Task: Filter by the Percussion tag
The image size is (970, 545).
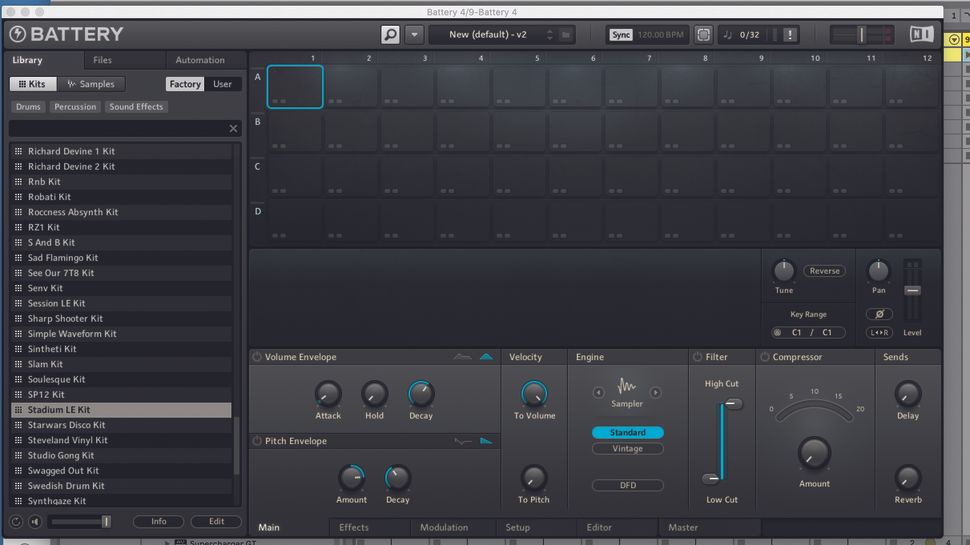Action: (75, 106)
